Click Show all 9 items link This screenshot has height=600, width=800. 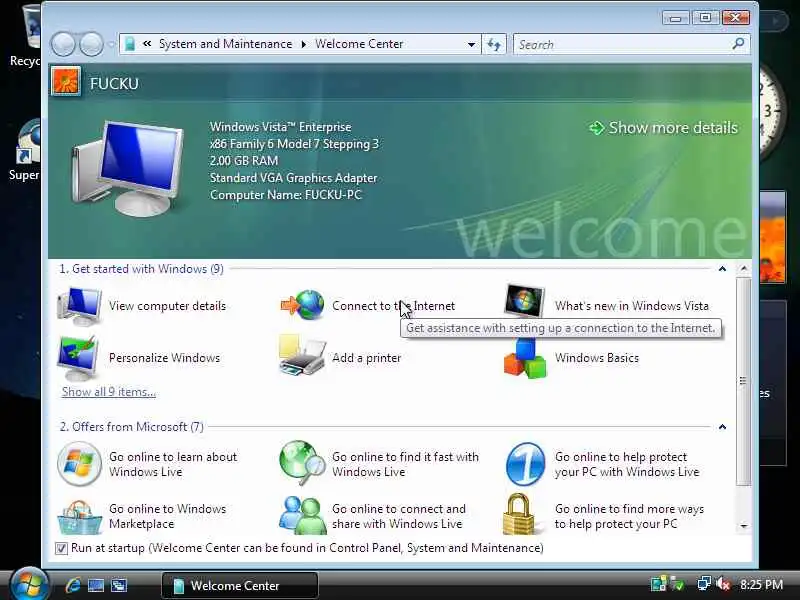(x=109, y=392)
